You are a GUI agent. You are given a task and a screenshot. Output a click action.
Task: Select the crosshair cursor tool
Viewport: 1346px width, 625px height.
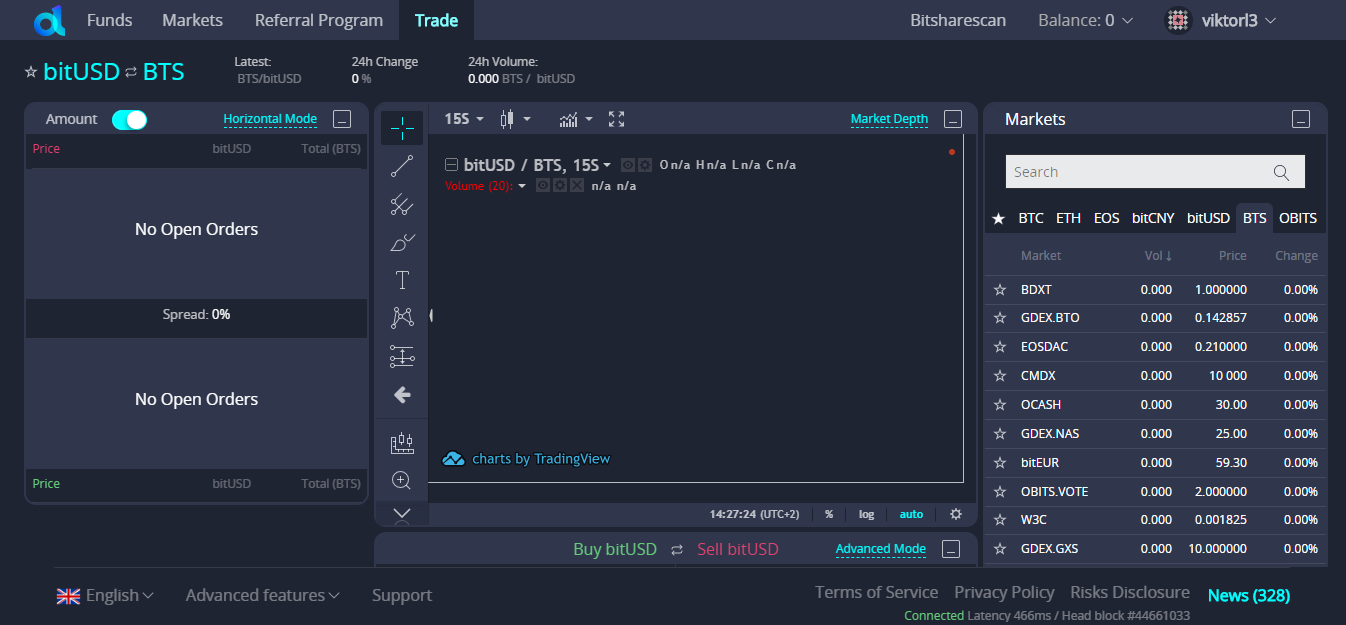[x=402, y=128]
